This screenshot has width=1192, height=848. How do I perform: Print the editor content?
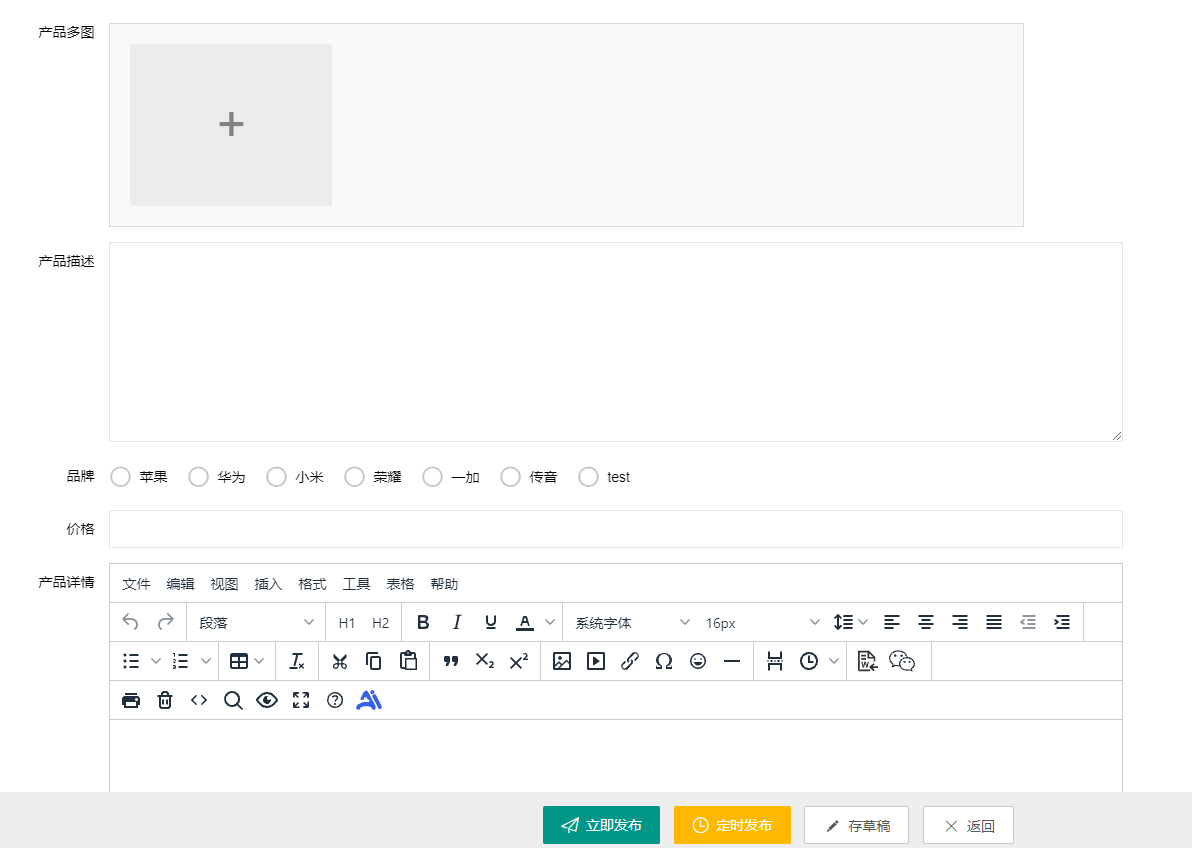(131, 700)
